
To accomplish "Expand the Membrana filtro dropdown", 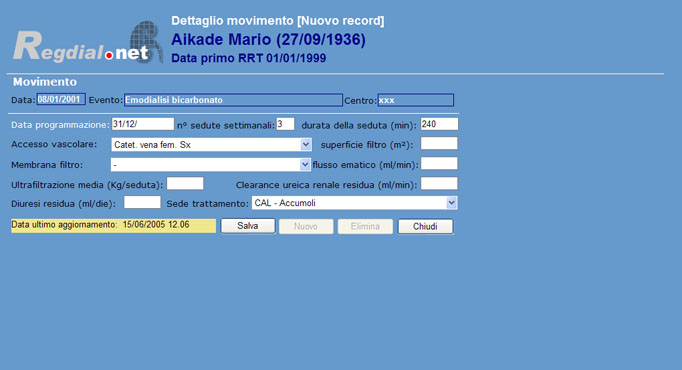I will coord(211,164).
